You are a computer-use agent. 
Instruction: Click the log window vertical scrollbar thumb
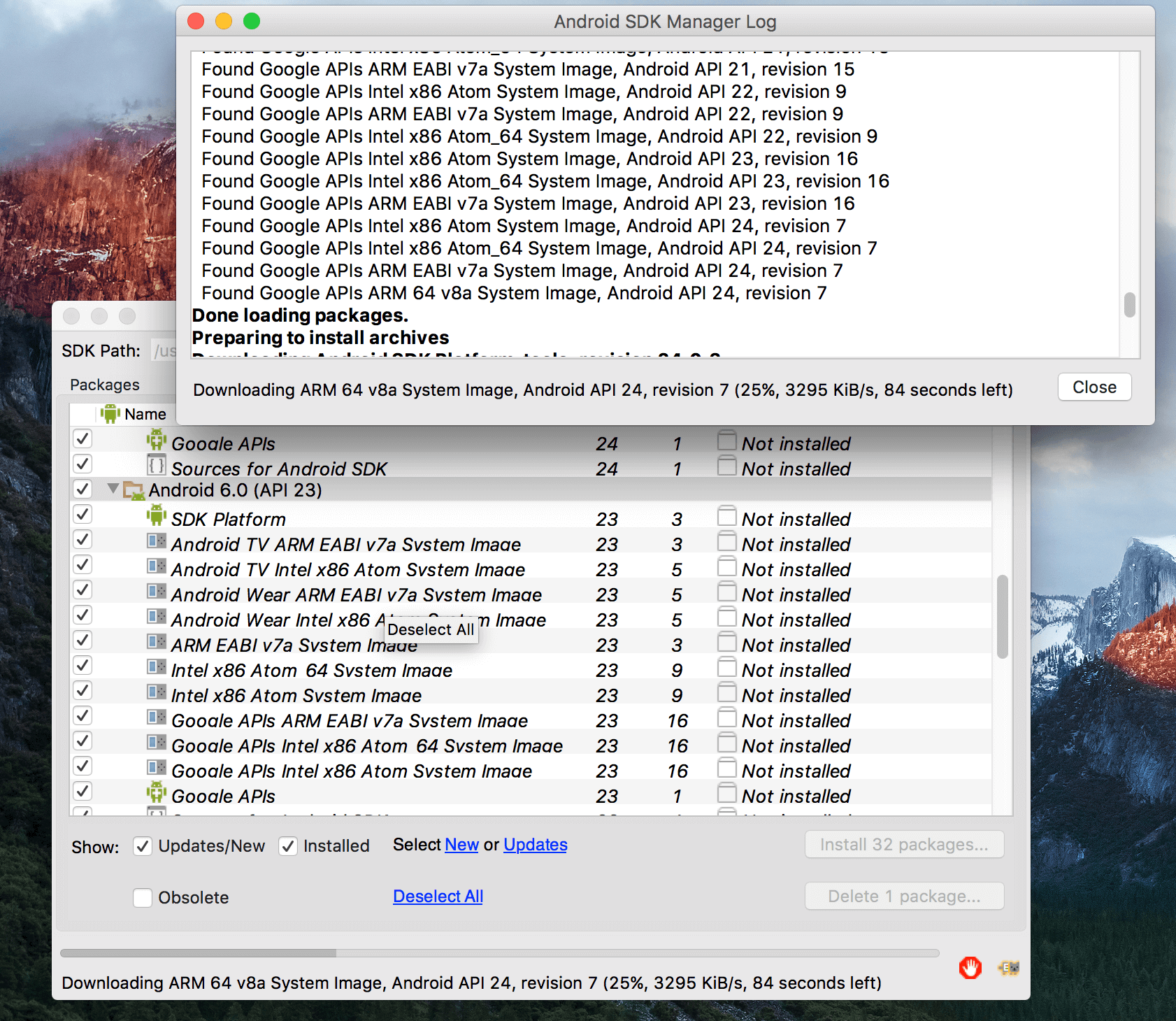pyautogui.click(x=1129, y=305)
